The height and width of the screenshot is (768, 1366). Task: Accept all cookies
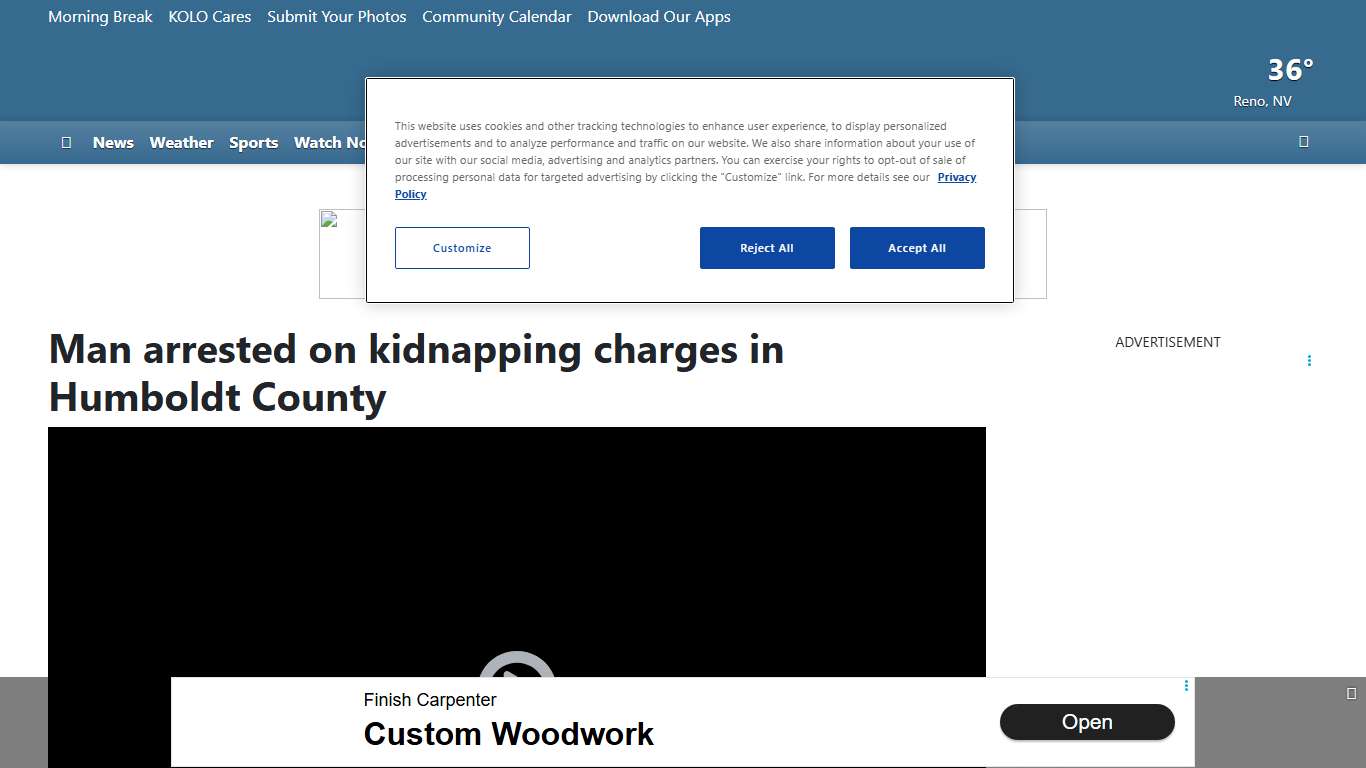click(x=917, y=248)
